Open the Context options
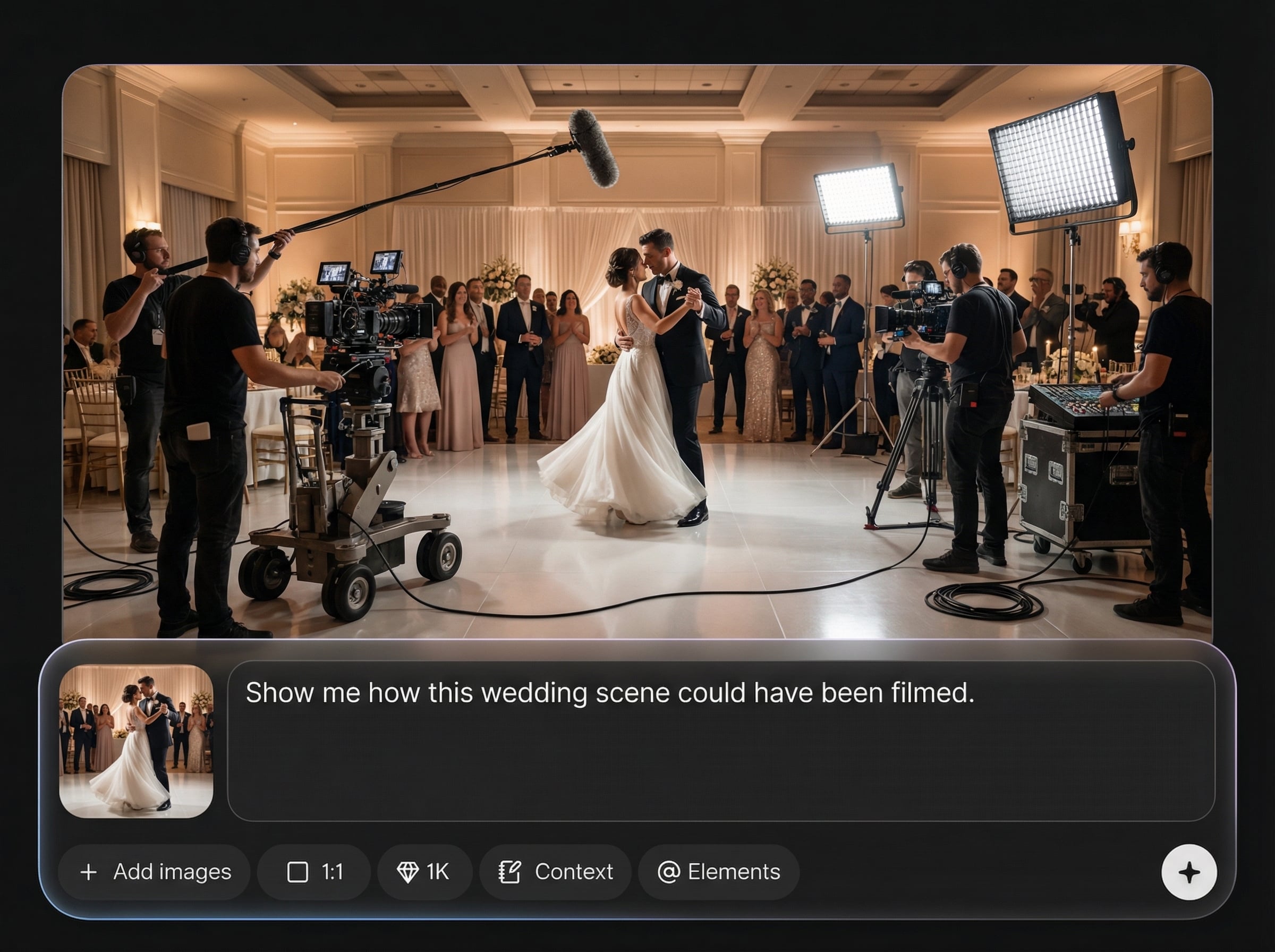This screenshot has height=952, width=1275. click(x=573, y=872)
